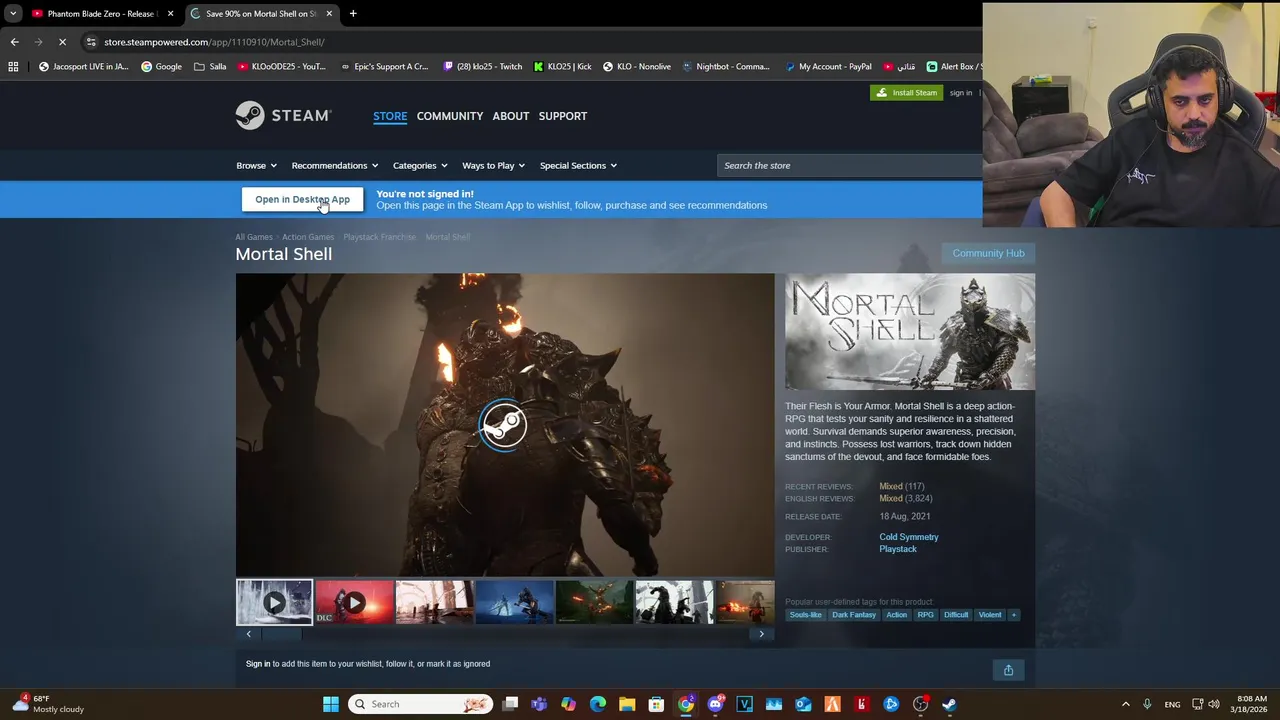Expand the Special Sections dropdown

[x=578, y=166]
